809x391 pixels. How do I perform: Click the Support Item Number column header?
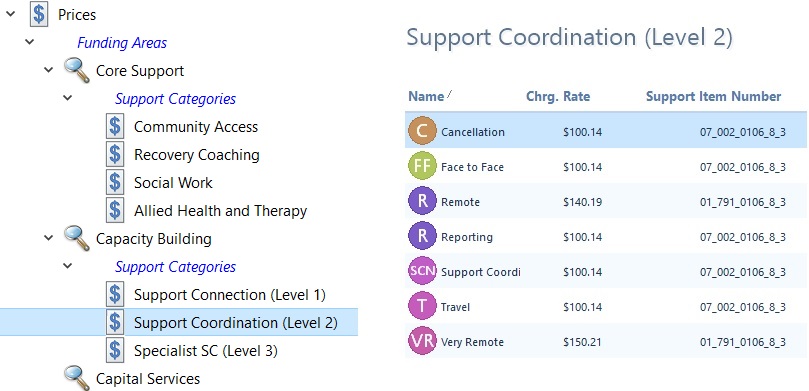pyautogui.click(x=714, y=96)
